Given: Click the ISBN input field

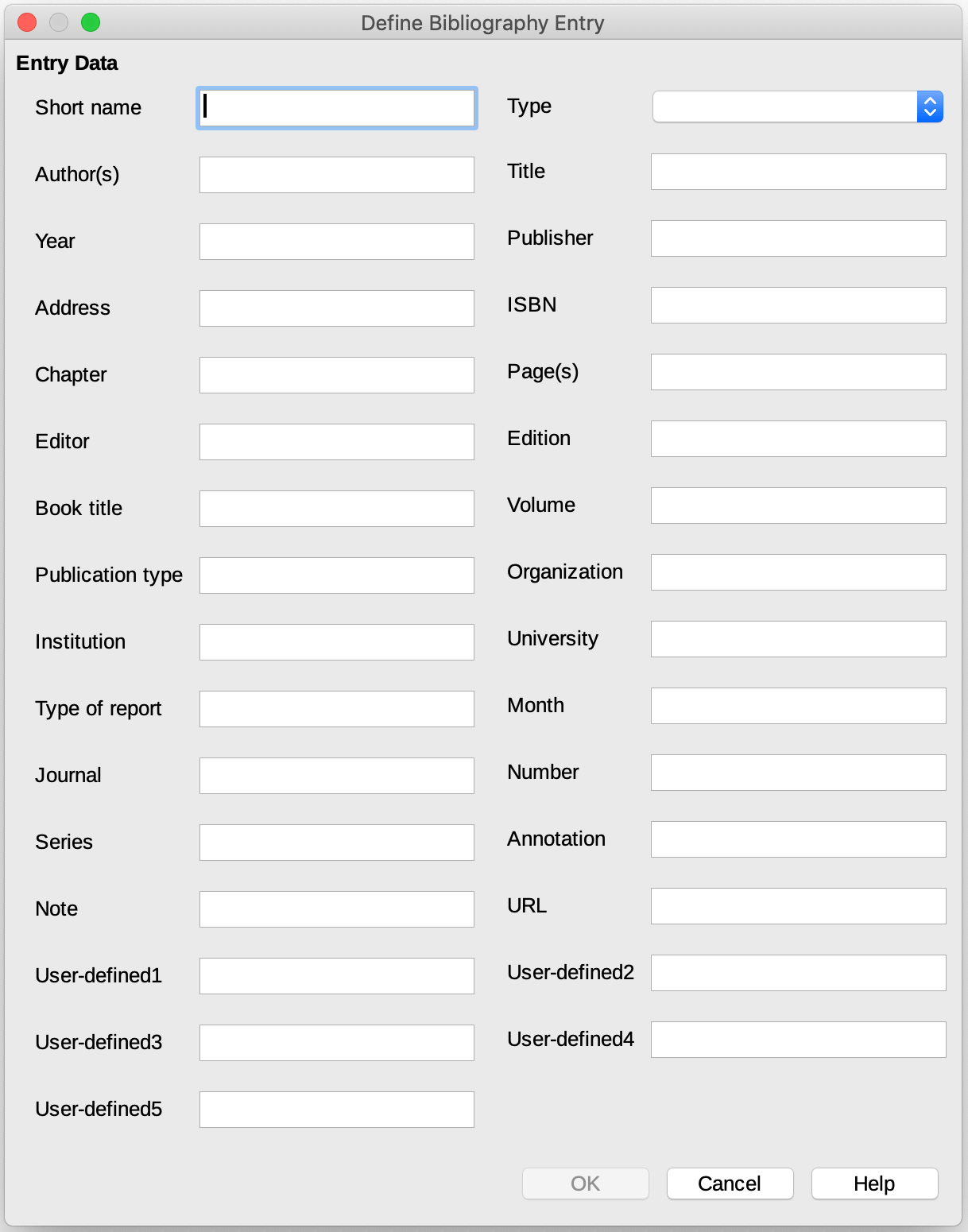Looking at the screenshot, I should [x=798, y=304].
